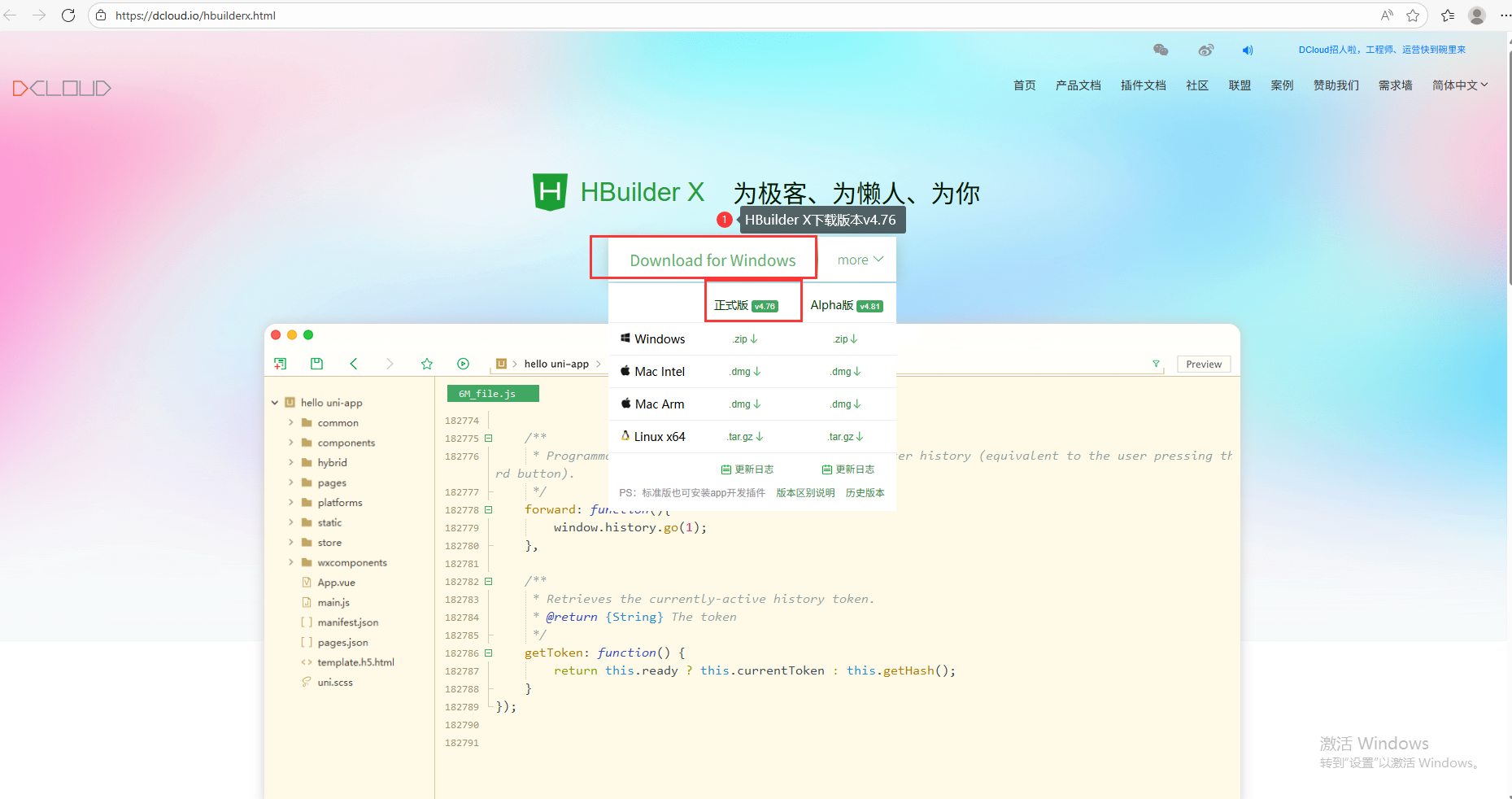Open 联盟 navigation item
Image resolution: width=1512 pixels, height=799 pixels.
pos(1240,85)
